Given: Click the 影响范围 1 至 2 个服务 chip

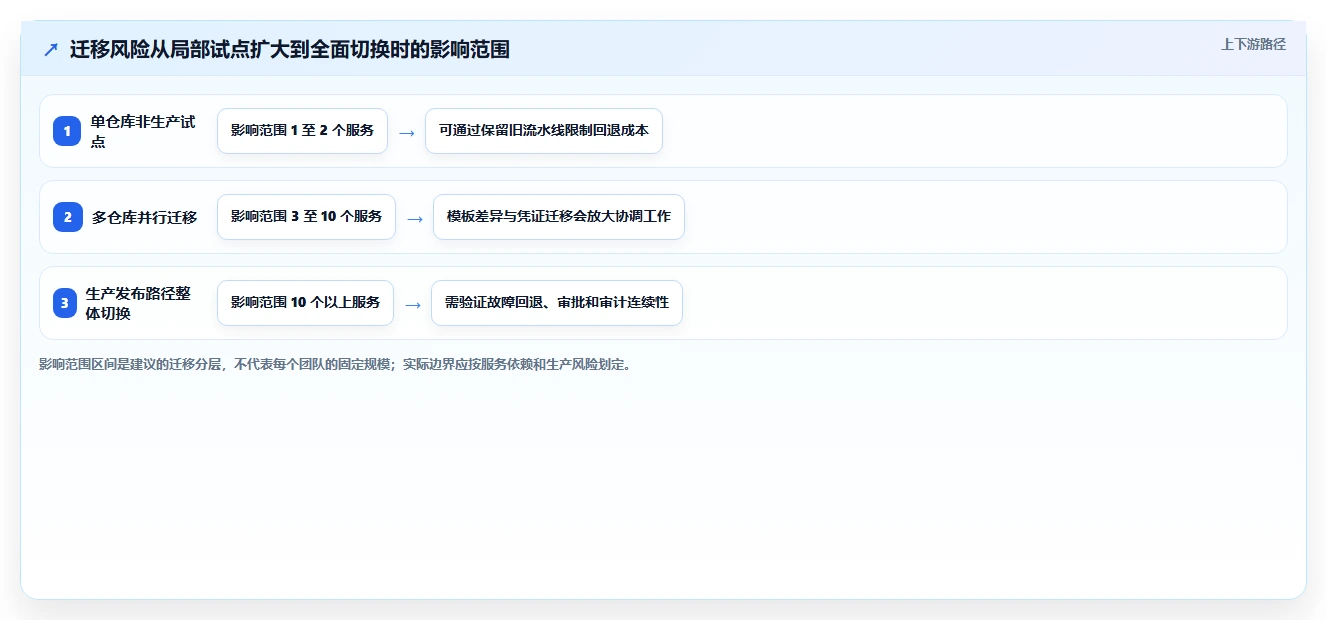Looking at the screenshot, I should (x=302, y=131).
